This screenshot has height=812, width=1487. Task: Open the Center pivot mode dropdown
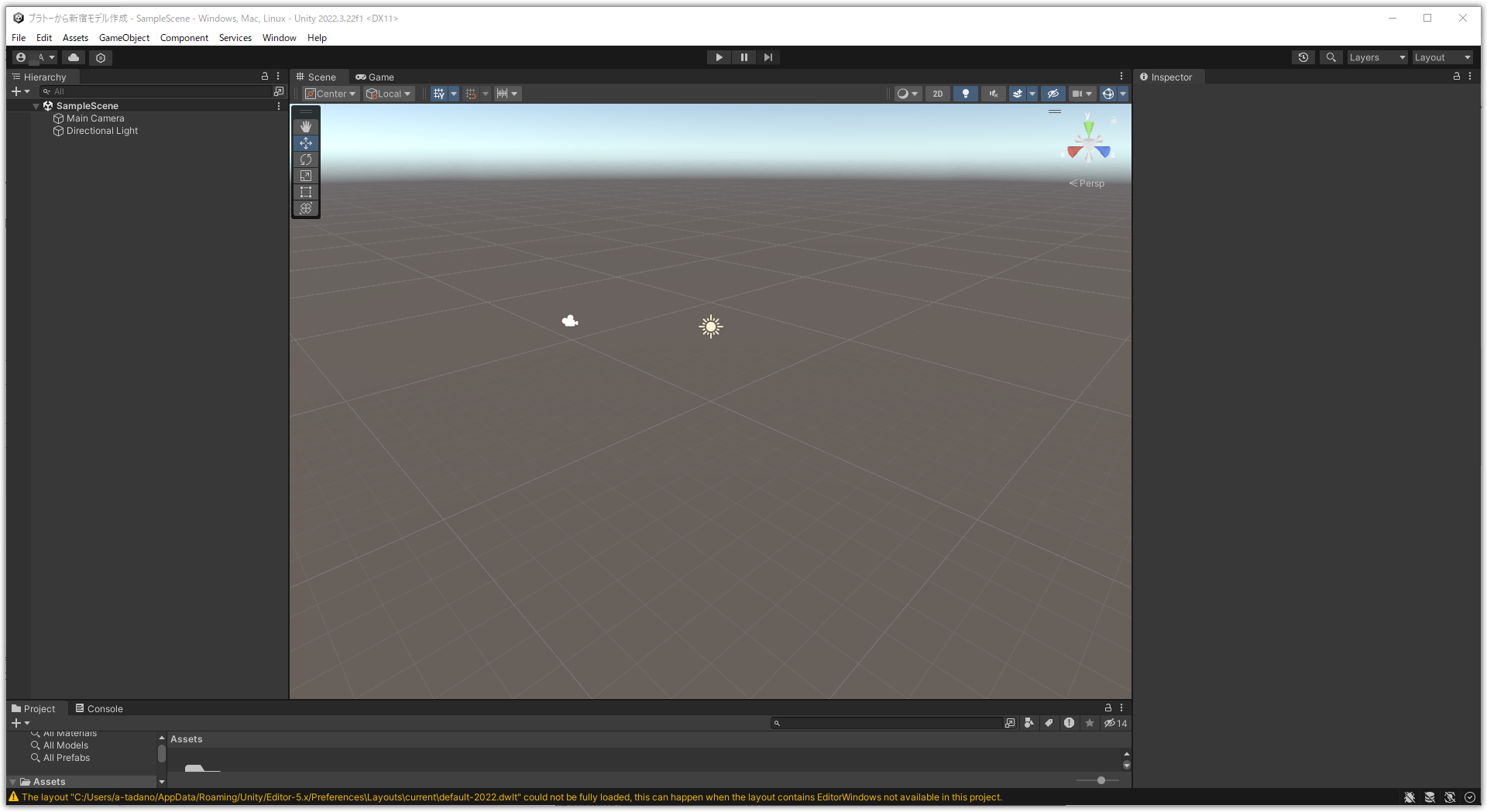(x=329, y=93)
